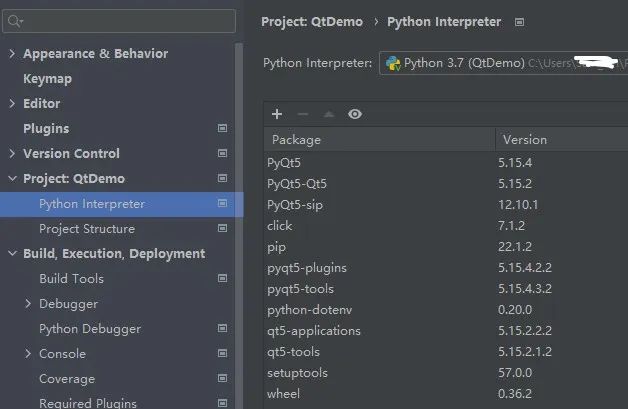This screenshot has height=409, width=628.
Task: Collapse the Build, Execution, Deployment section
Action: tap(12, 254)
